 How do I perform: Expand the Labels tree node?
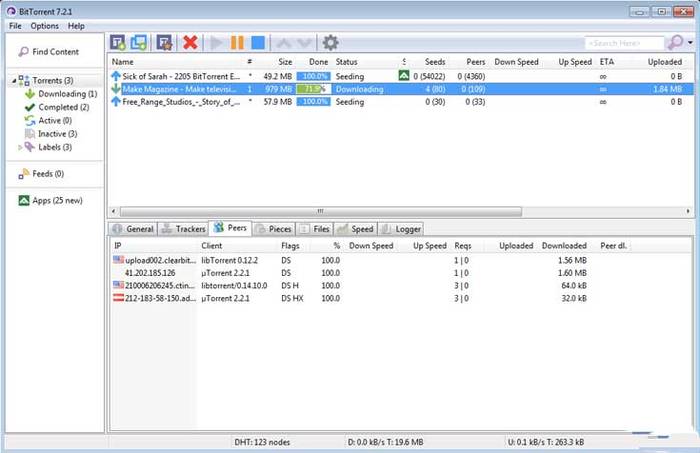(x=20, y=147)
